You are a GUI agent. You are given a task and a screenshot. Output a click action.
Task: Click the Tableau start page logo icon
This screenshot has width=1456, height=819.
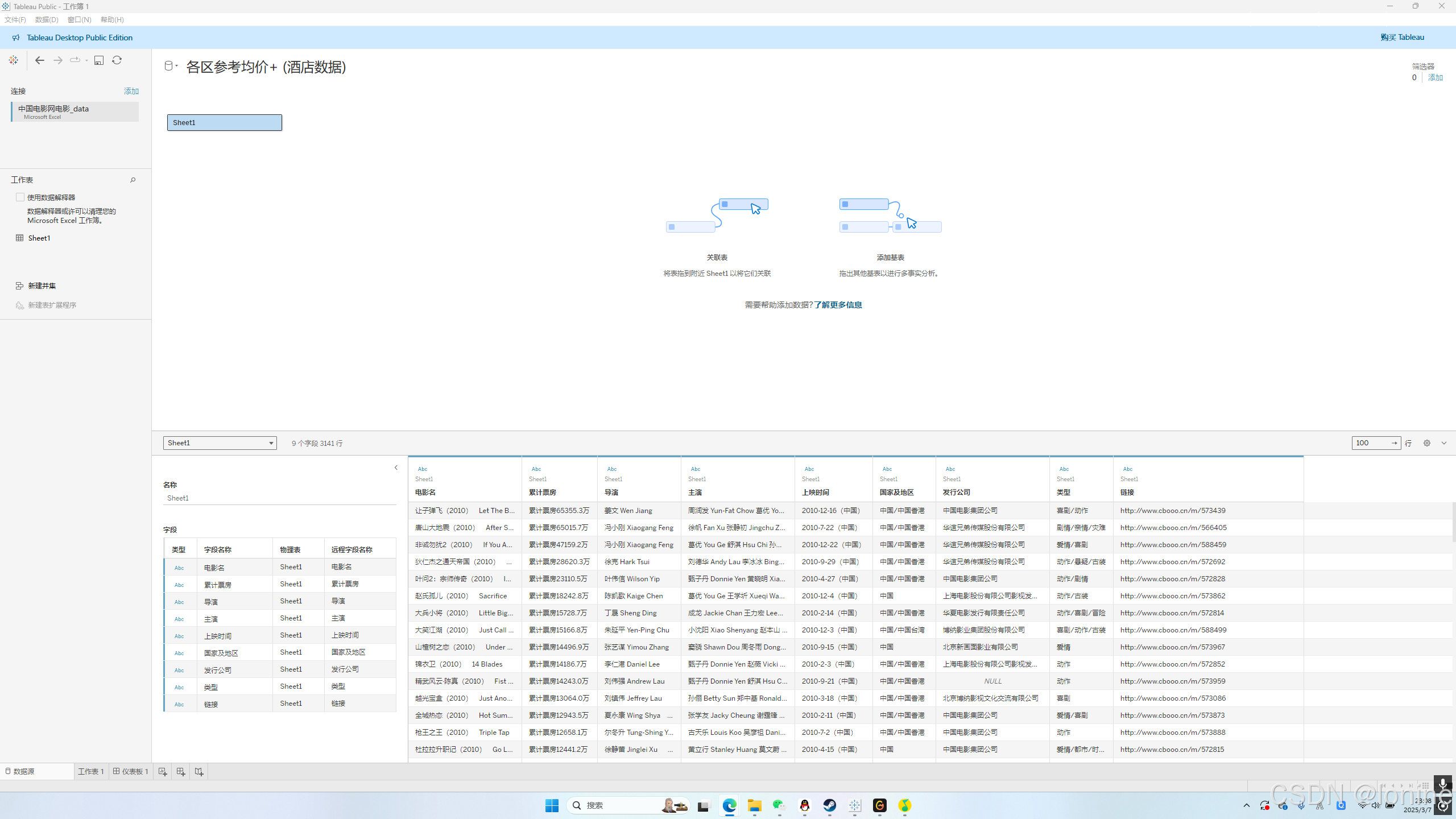[x=14, y=60]
